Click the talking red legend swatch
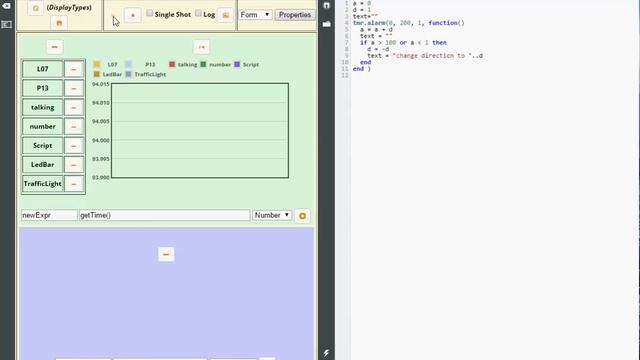 [172, 64]
